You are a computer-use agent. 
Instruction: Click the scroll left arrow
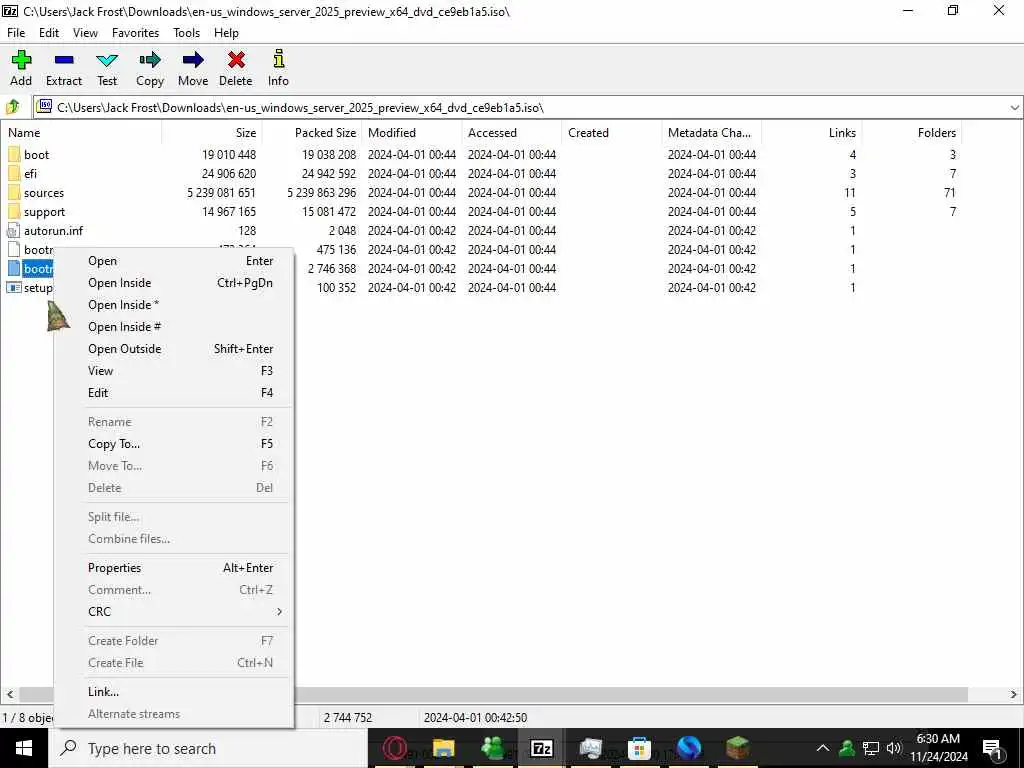10,694
